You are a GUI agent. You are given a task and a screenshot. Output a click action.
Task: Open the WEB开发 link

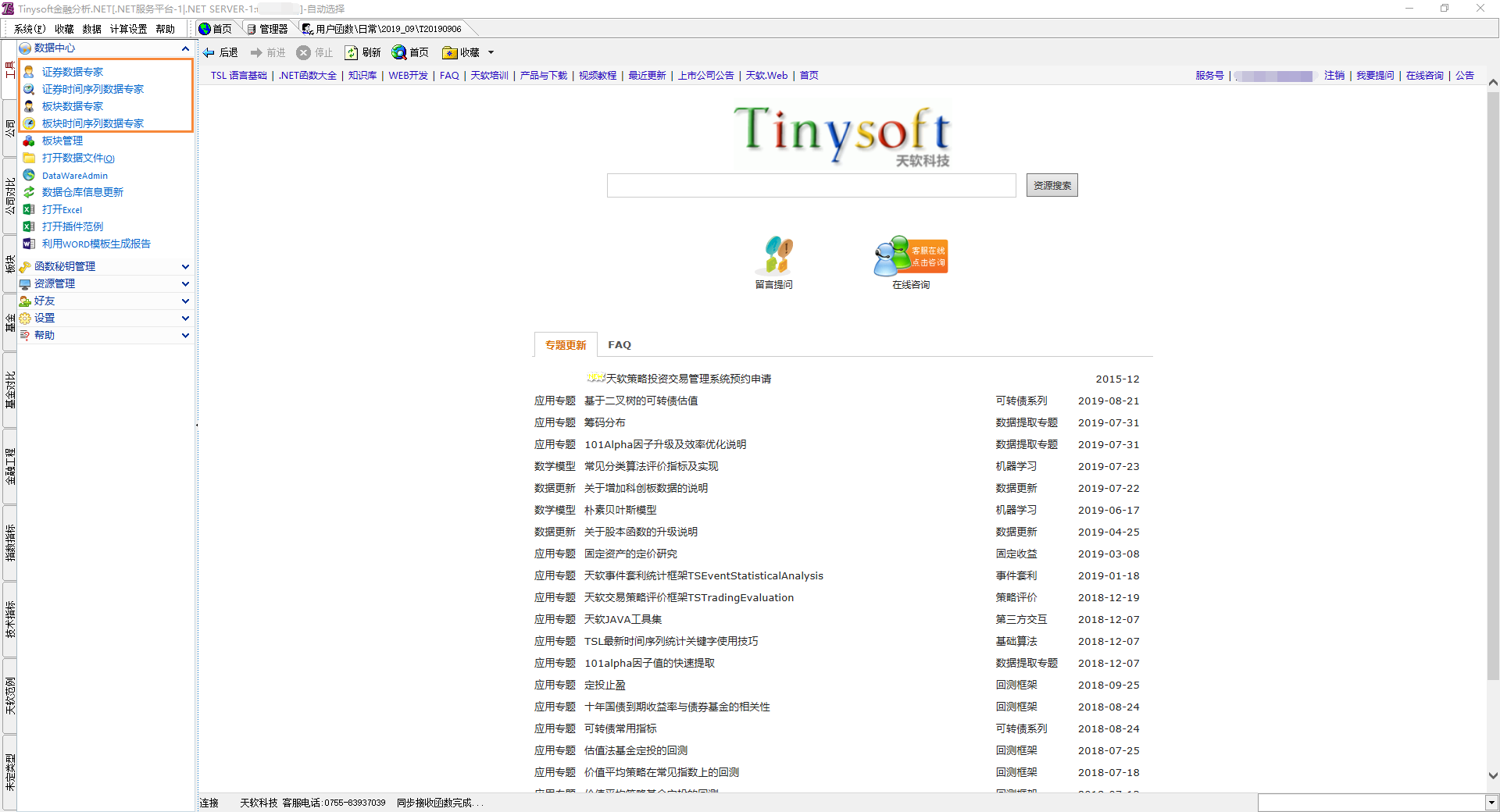409,76
